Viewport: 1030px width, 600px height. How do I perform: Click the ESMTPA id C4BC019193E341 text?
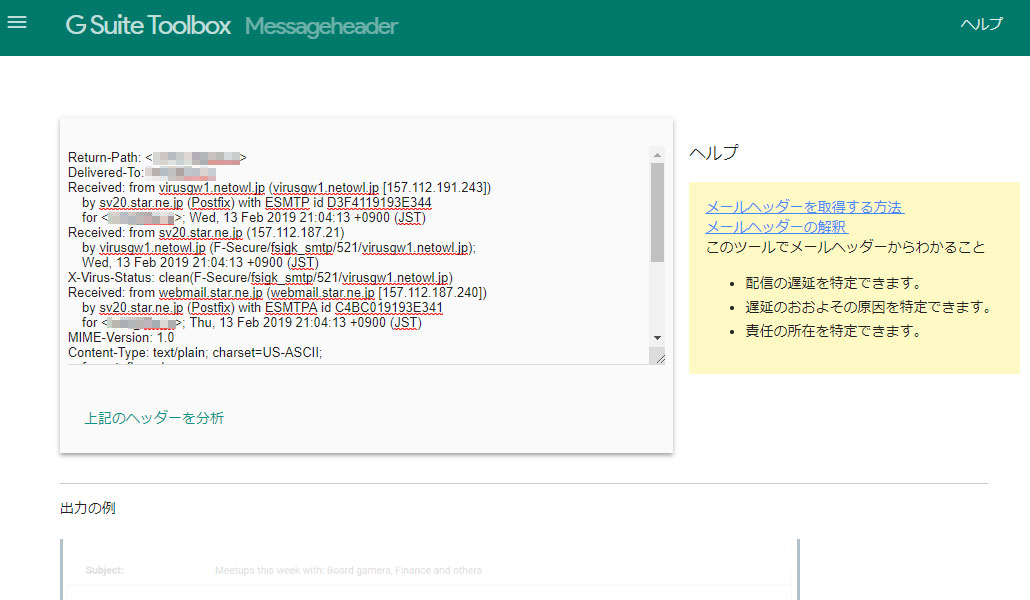(353, 308)
